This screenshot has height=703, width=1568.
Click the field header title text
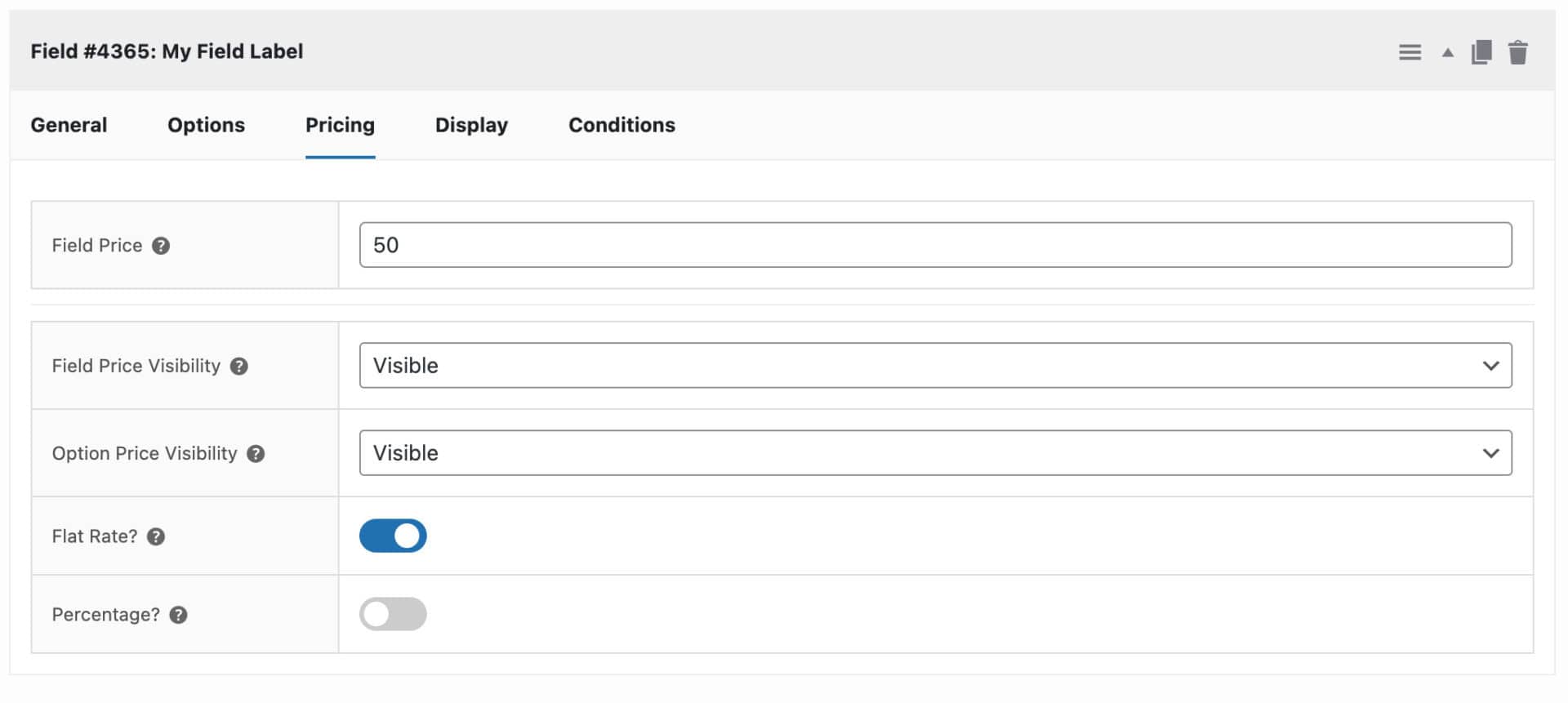point(167,51)
